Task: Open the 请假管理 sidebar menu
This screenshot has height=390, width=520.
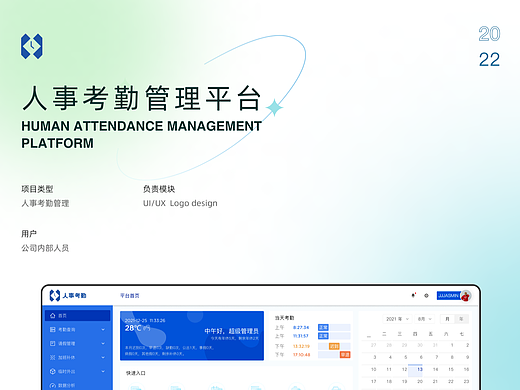Action: (x=77, y=343)
